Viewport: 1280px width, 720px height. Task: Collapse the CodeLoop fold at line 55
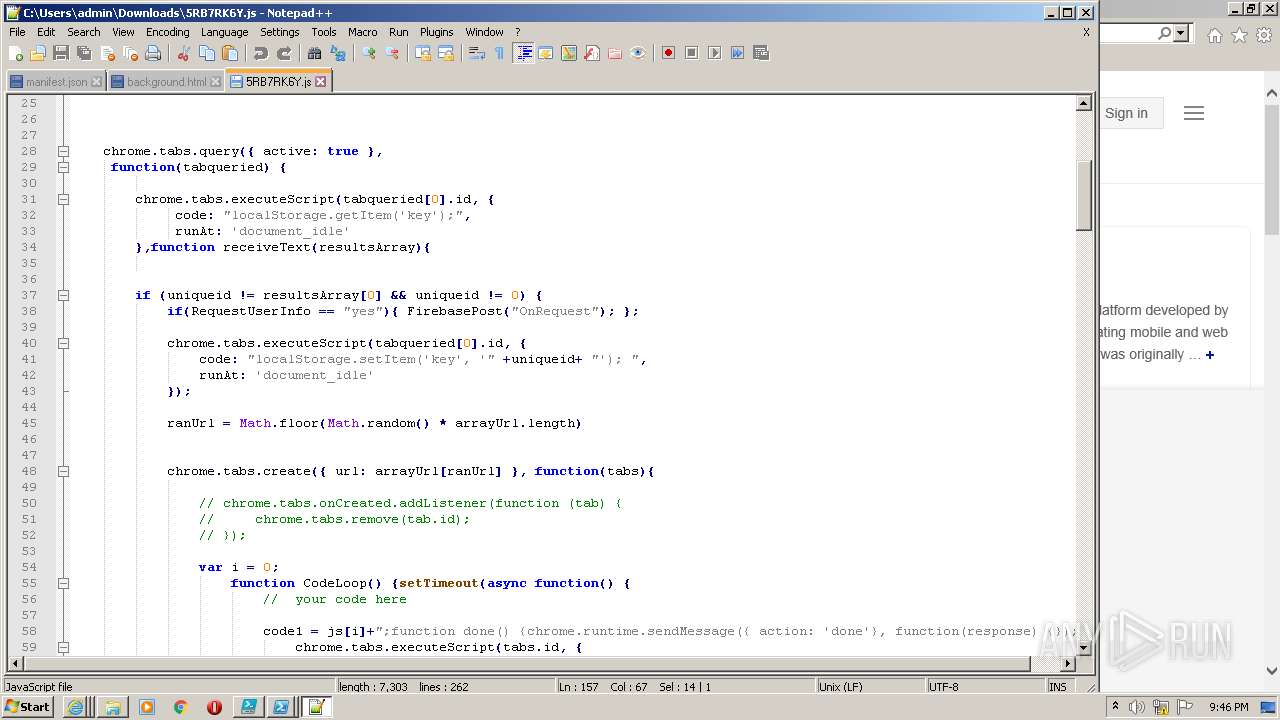tap(63, 583)
